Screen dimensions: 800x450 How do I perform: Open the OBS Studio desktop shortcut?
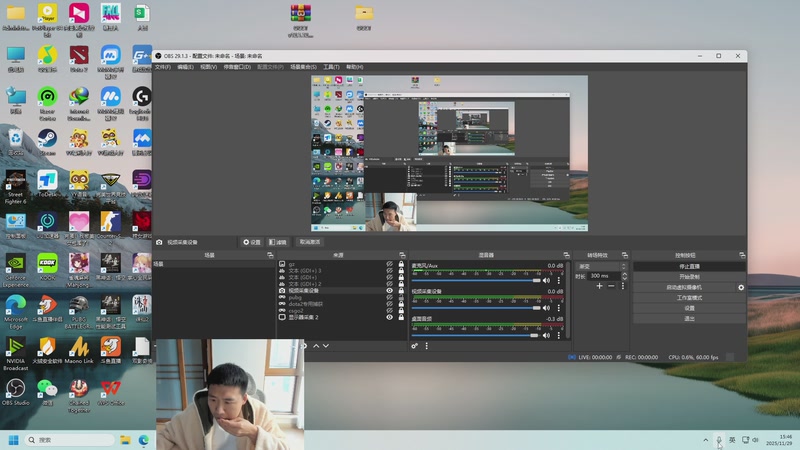[x=15, y=392]
